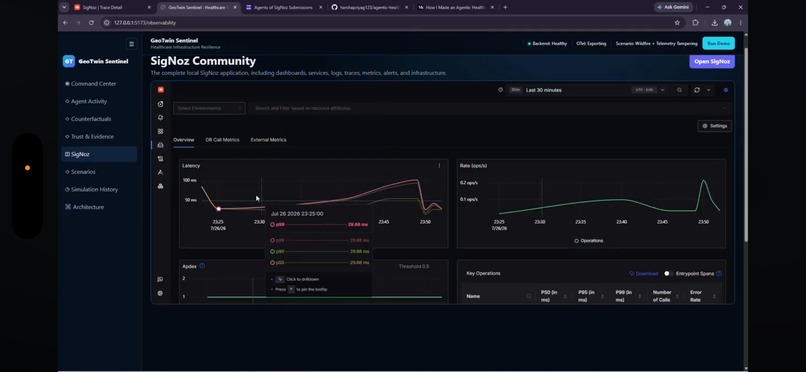Toggle p50 series in Latency tooltip legend
This screenshot has width=806, height=372.
pyautogui.click(x=320, y=263)
